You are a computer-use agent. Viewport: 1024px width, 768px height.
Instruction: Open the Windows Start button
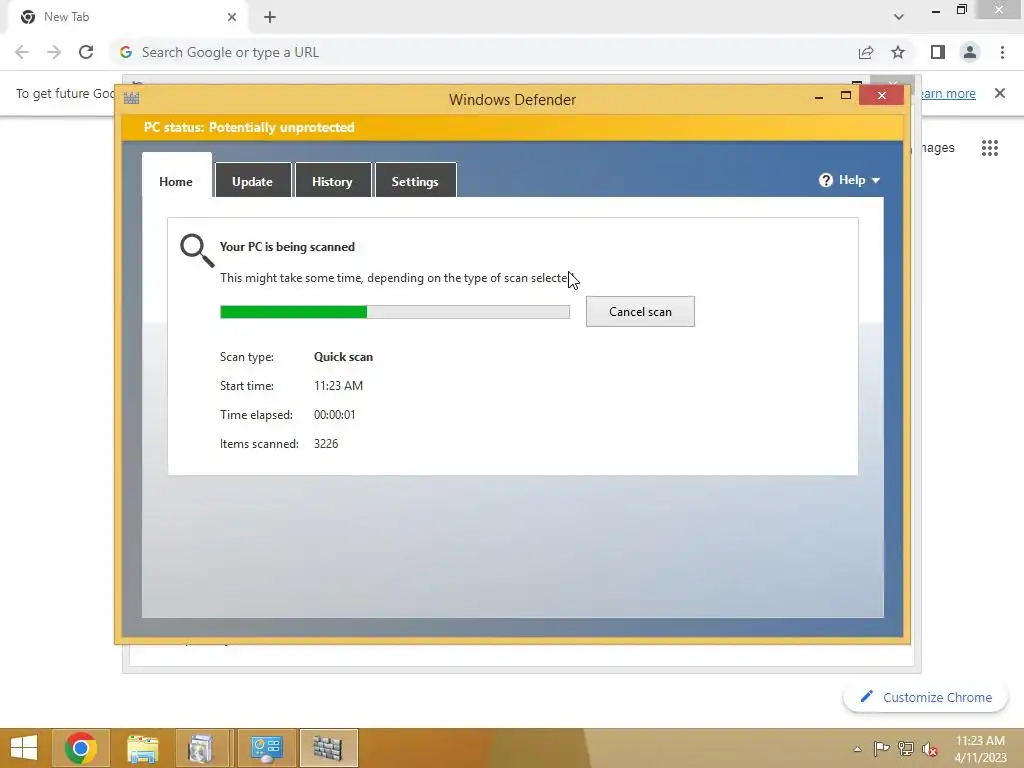(x=24, y=748)
